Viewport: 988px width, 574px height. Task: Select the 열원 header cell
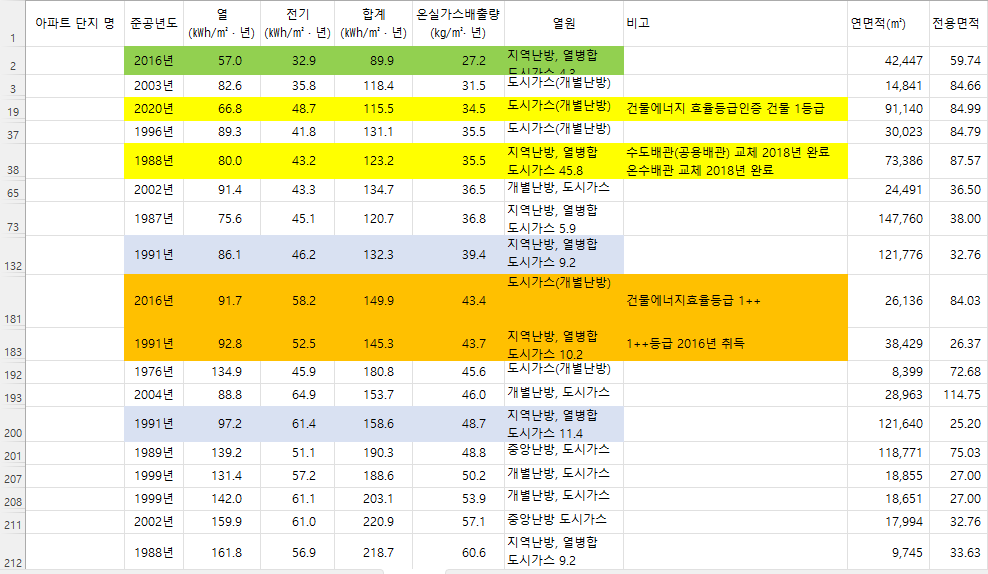pyautogui.click(x=564, y=23)
